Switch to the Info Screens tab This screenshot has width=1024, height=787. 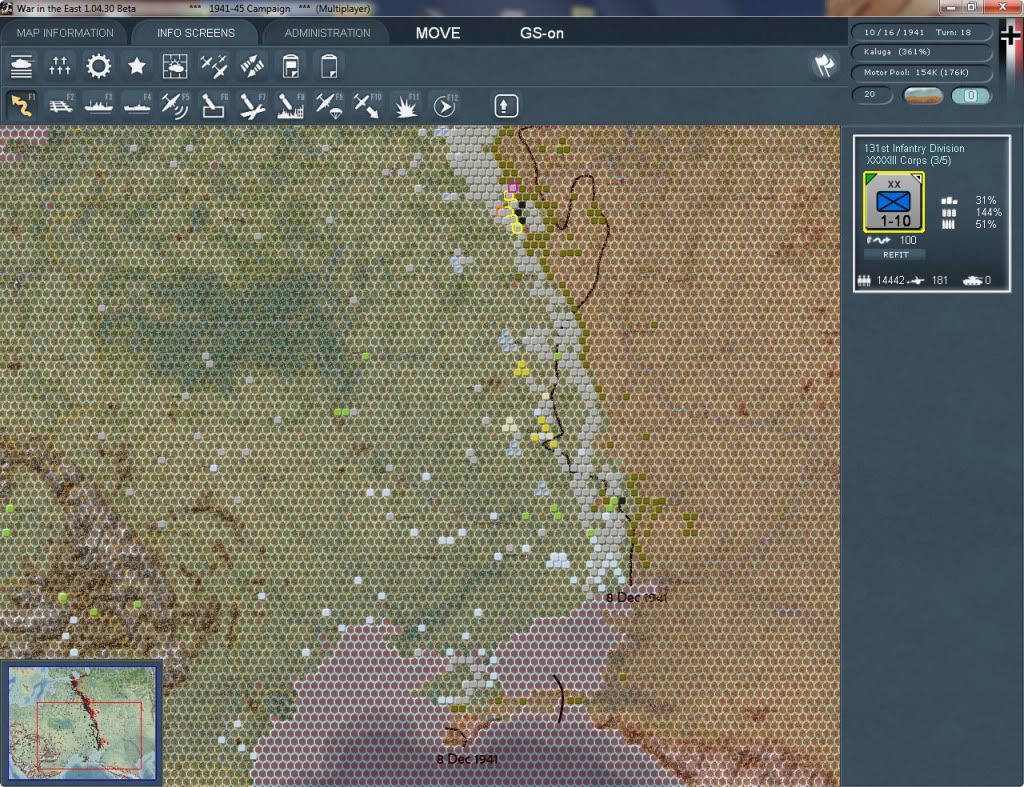click(x=195, y=33)
